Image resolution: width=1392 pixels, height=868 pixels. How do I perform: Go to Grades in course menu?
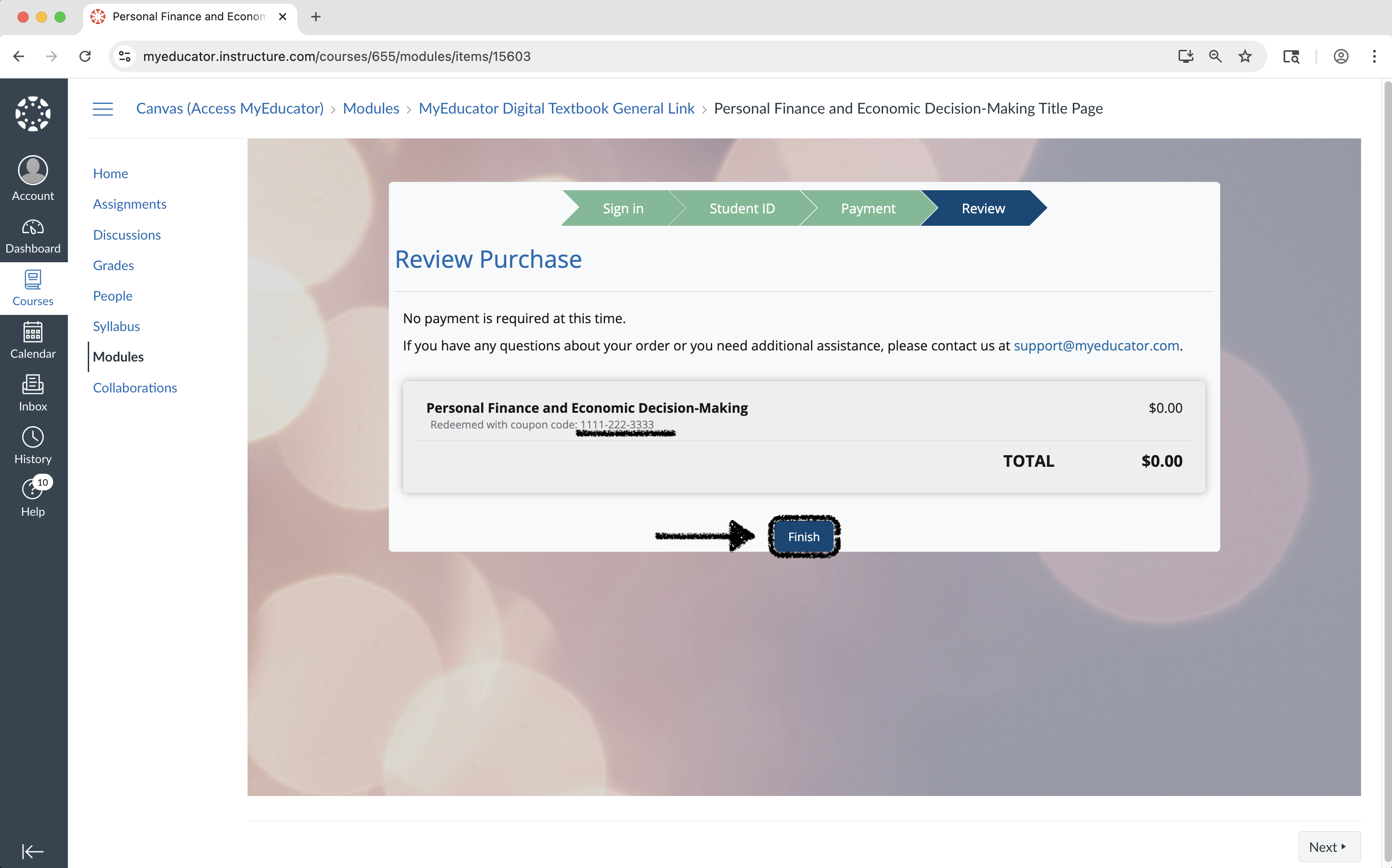pos(113,265)
